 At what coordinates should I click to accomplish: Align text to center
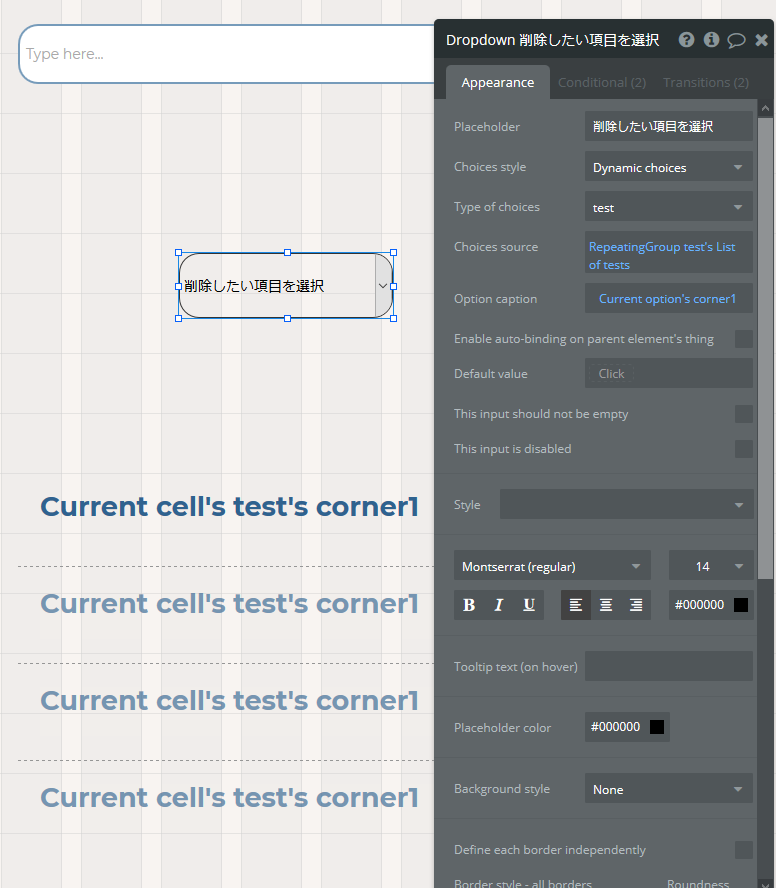point(606,605)
